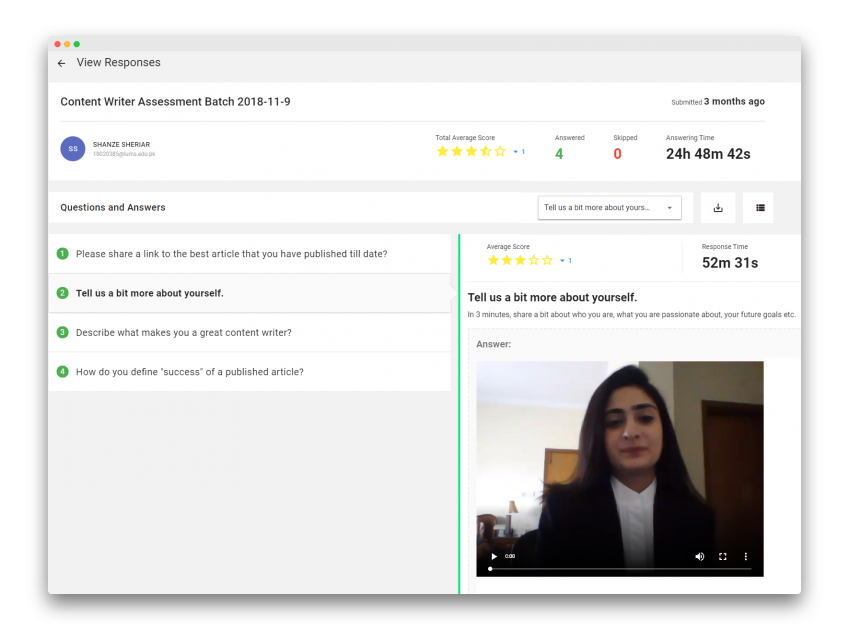Open the question selector dropdown
Viewport: 849px width, 630px height.
609,208
